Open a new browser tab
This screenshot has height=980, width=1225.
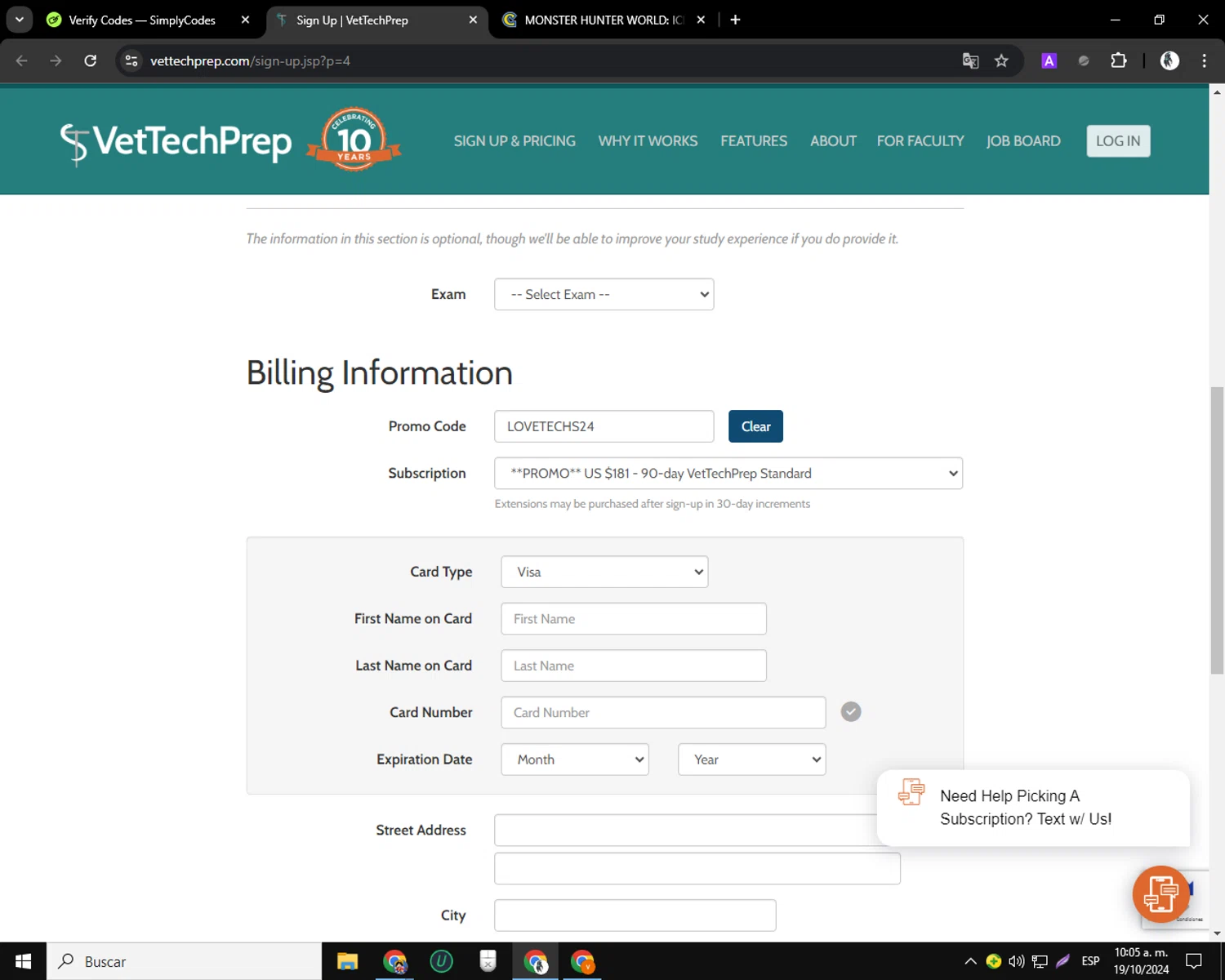click(x=735, y=20)
